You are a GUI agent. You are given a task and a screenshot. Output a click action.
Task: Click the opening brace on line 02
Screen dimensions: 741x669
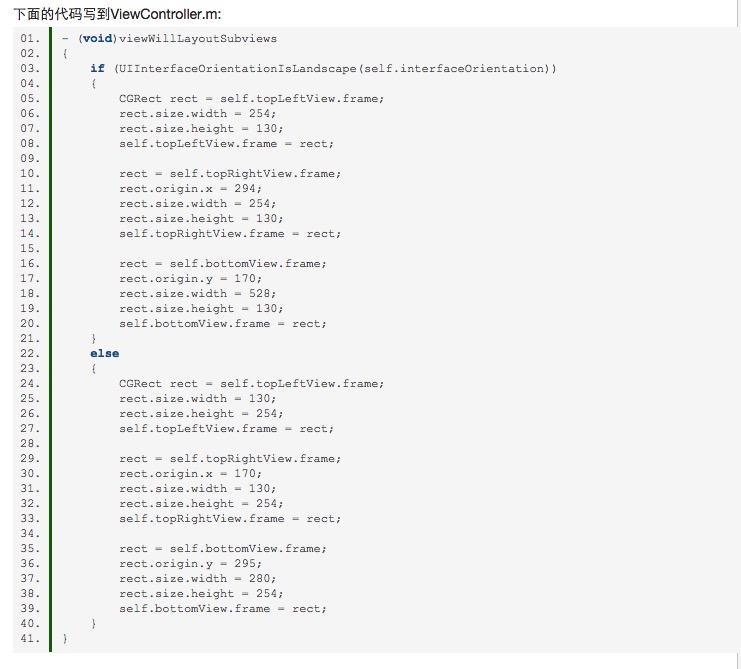tap(65, 54)
